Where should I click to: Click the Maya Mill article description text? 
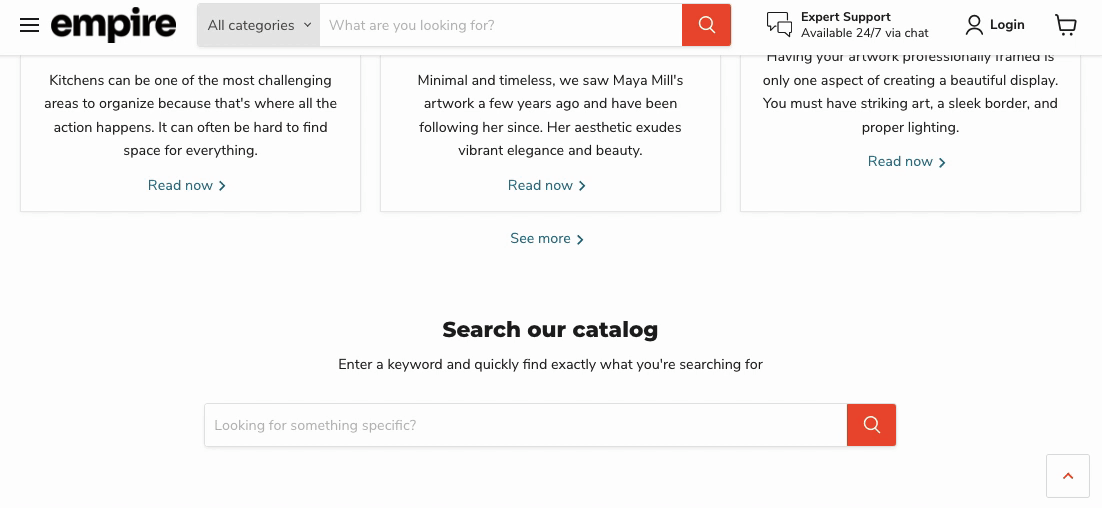coord(550,115)
